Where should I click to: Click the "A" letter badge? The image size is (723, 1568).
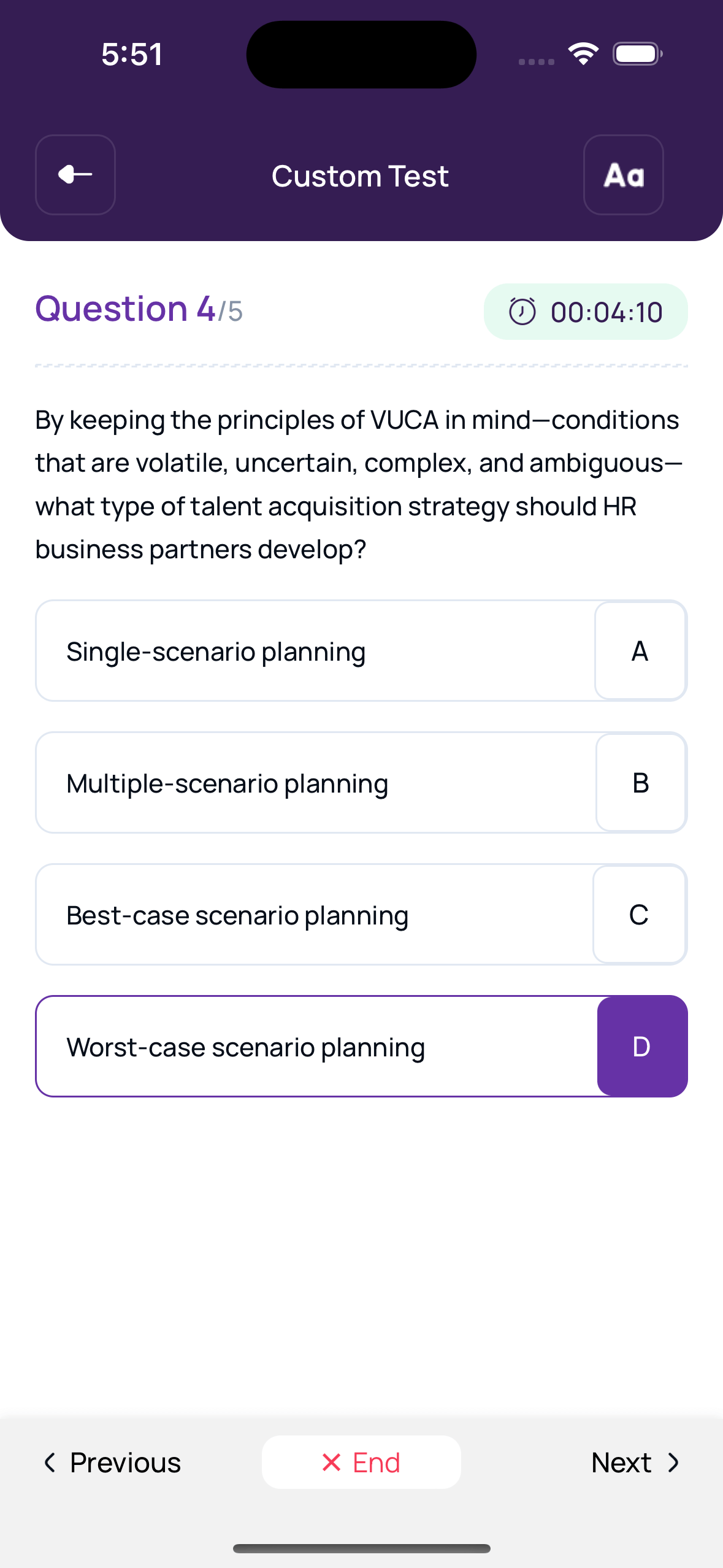640,650
